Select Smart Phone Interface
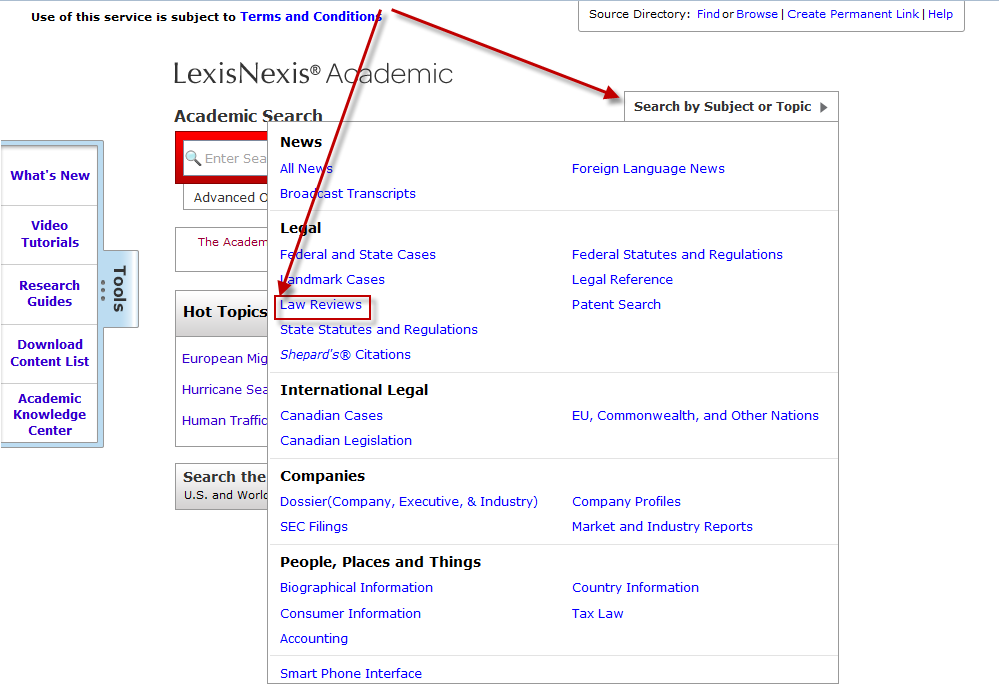 pos(350,673)
